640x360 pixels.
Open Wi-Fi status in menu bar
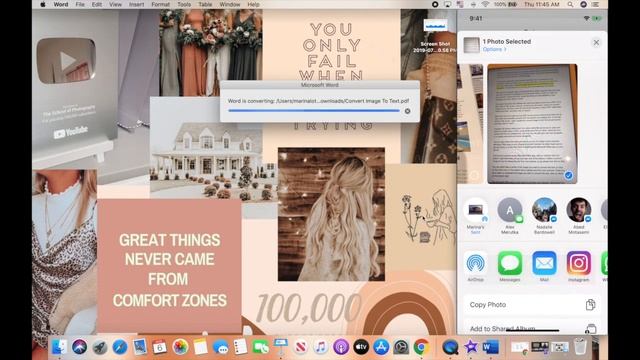pyautogui.click(x=485, y=4)
